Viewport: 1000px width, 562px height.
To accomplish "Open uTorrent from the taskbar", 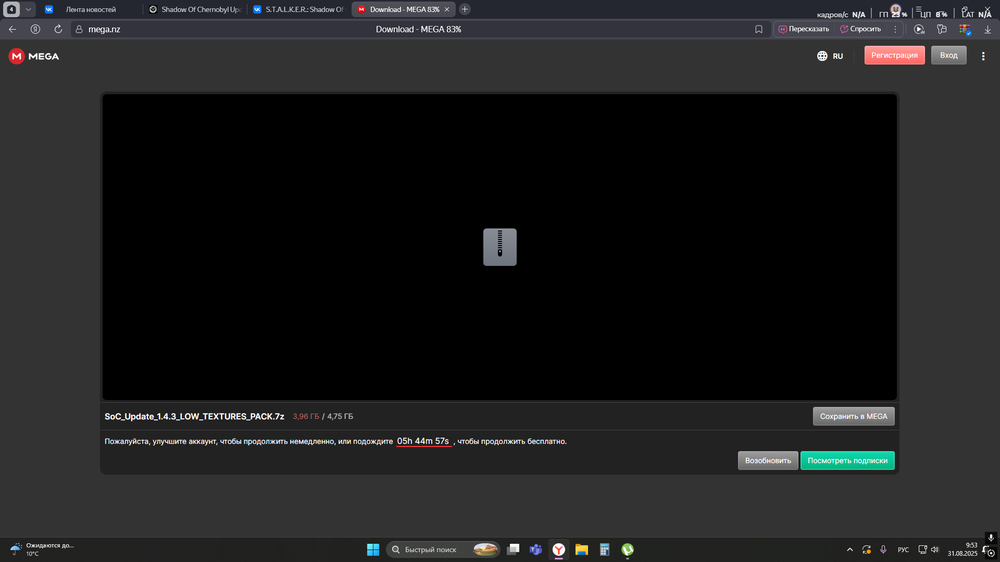I will click(x=628, y=549).
